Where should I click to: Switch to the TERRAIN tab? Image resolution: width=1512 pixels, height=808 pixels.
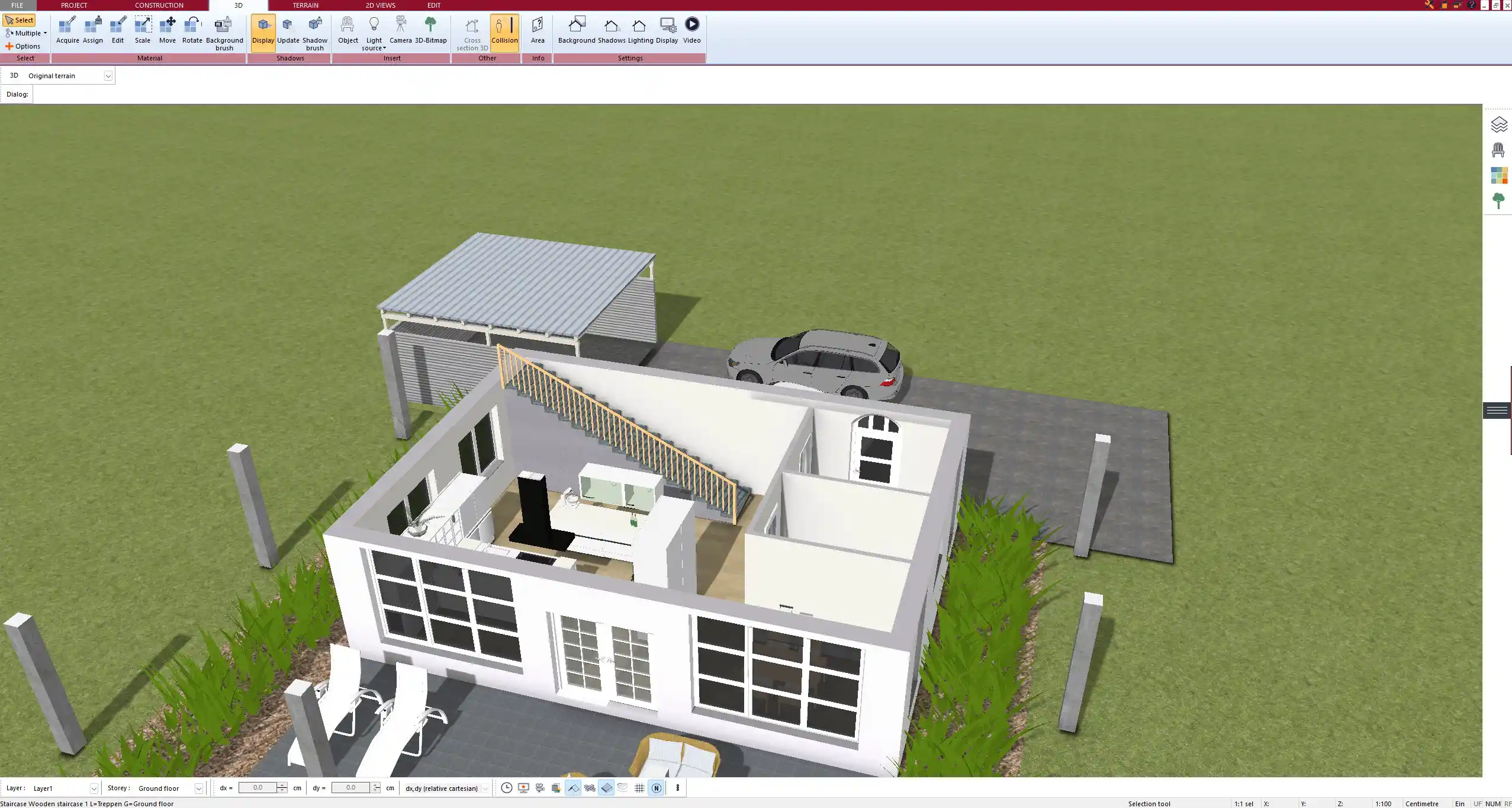click(305, 5)
